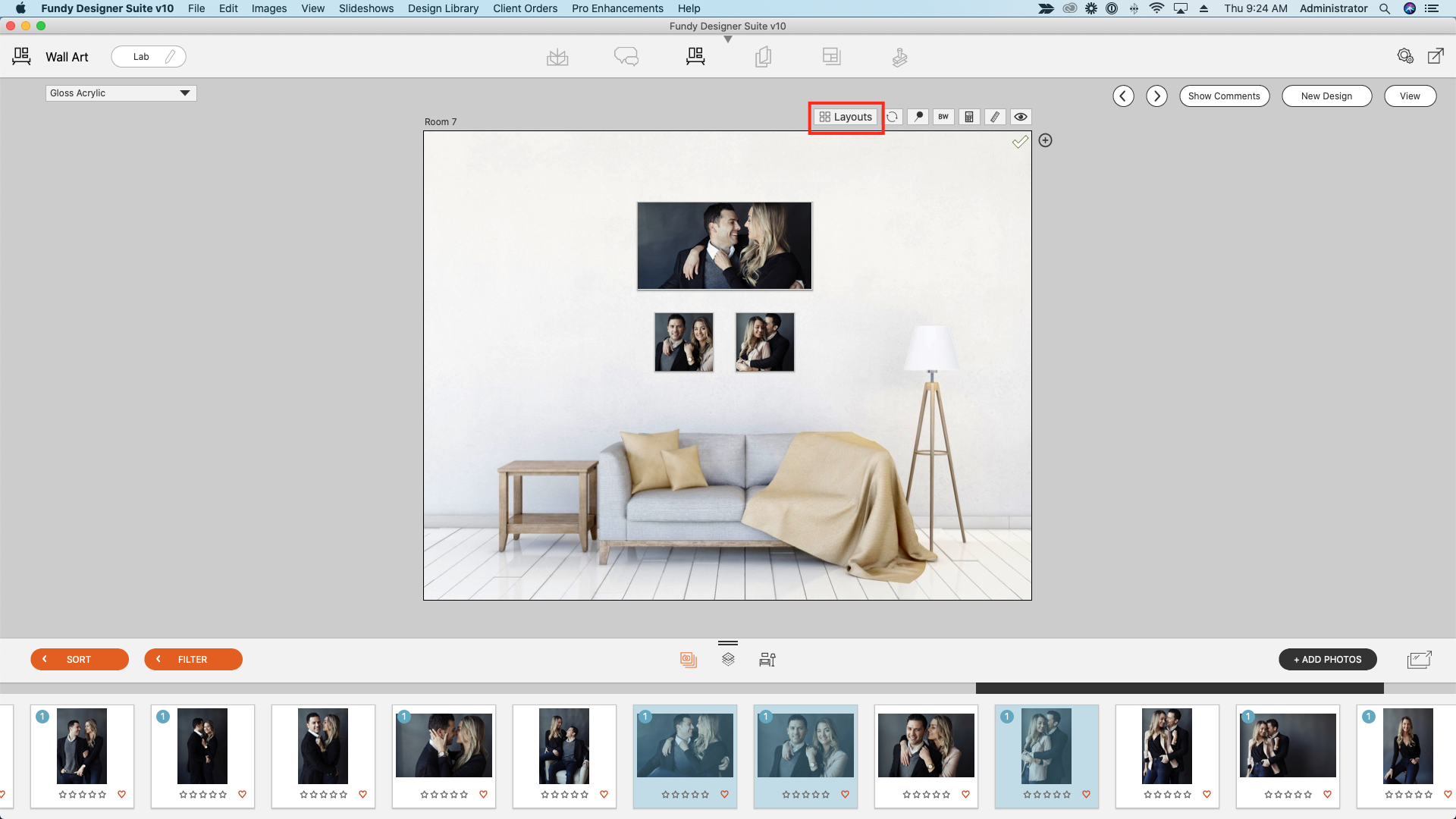This screenshot has width=1456, height=819.
Task: Click the + ADD PHOTOS button
Action: [x=1328, y=659]
